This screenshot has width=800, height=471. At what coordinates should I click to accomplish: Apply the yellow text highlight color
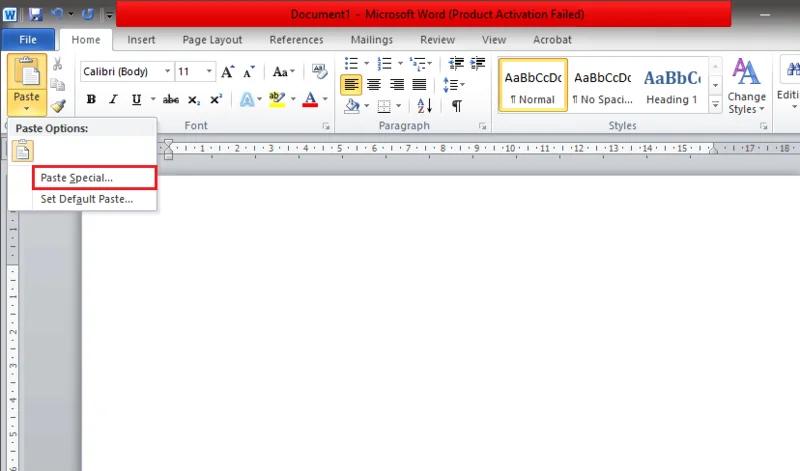point(277,100)
